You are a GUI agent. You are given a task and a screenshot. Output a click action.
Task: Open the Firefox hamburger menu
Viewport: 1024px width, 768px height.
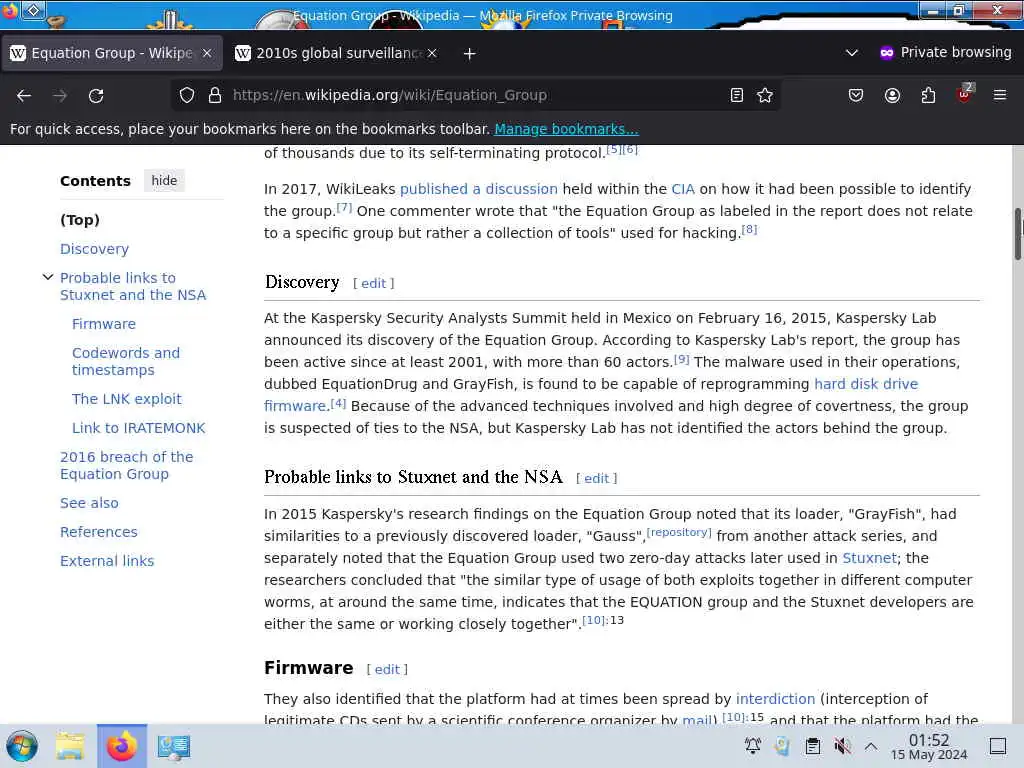coord(1000,95)
